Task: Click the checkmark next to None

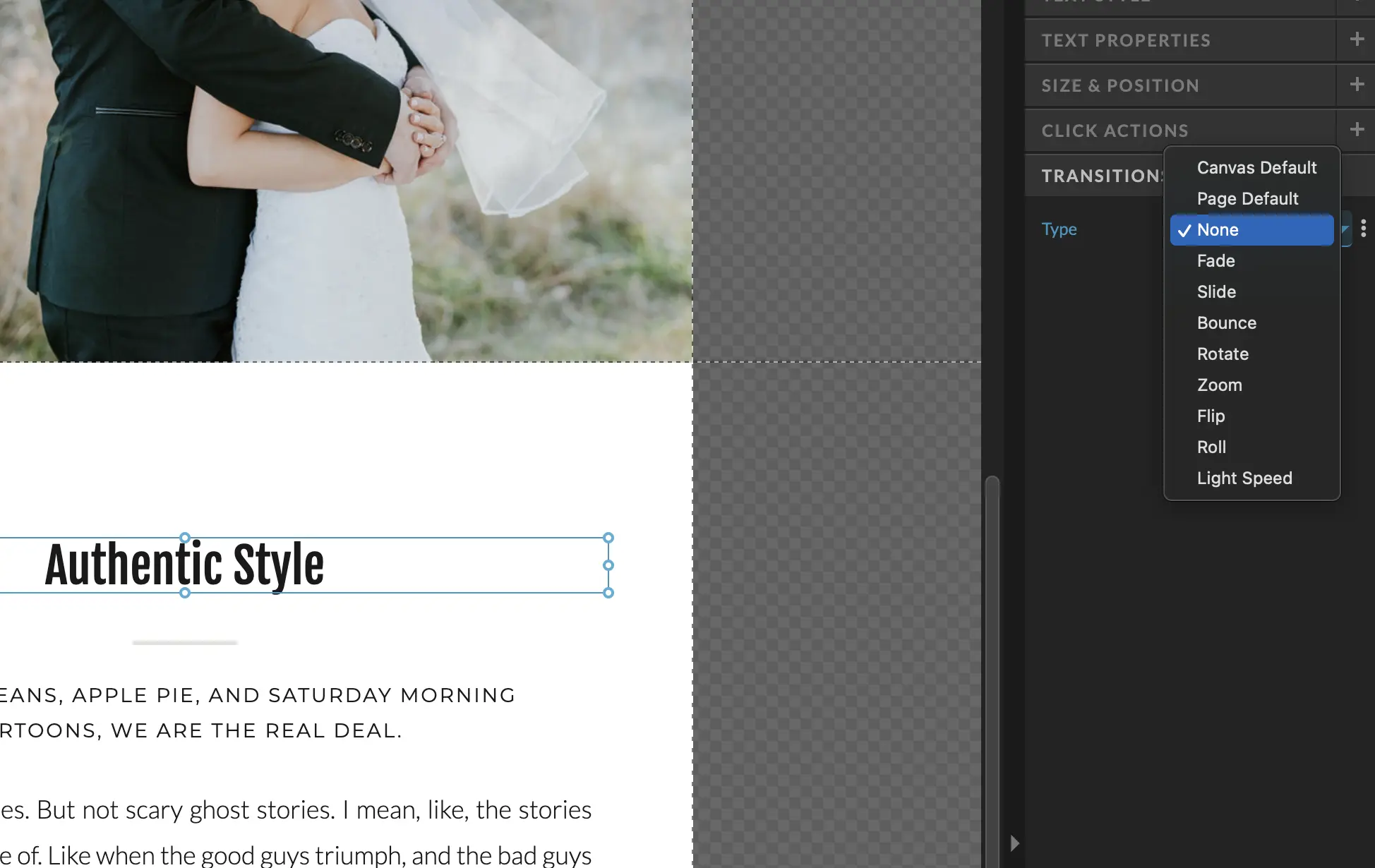Action: point(1184,230)
